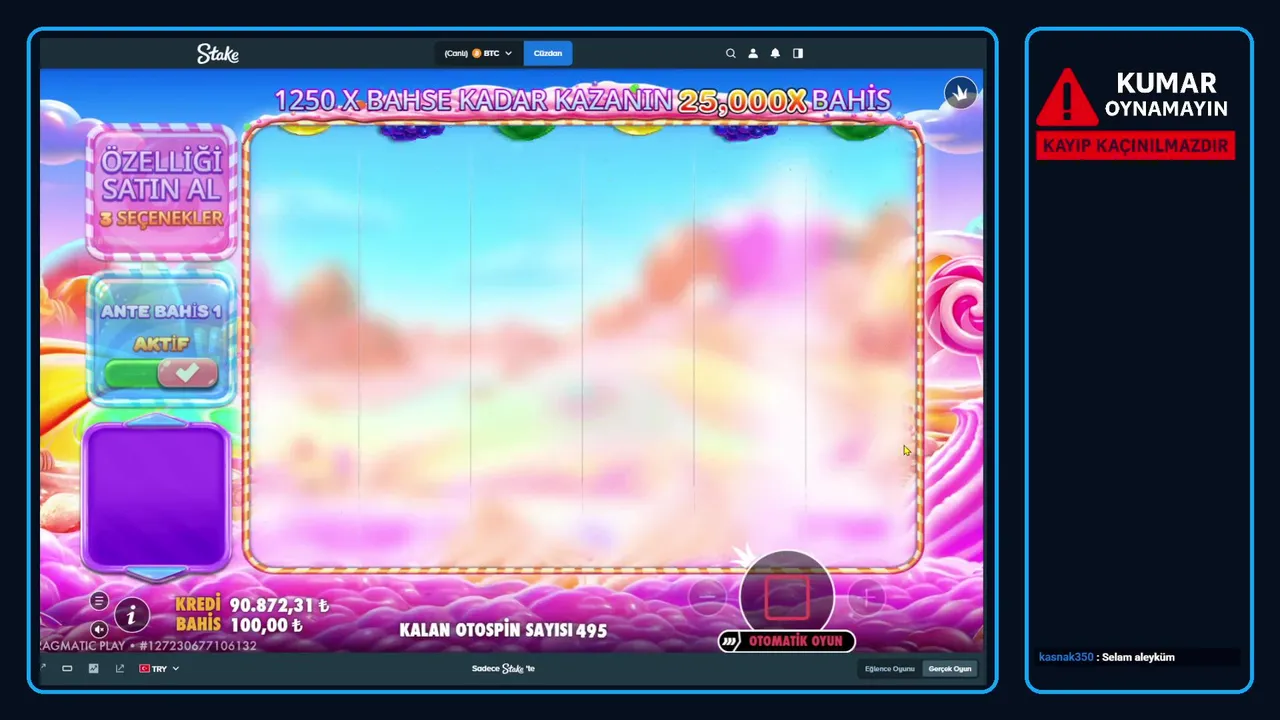Click the 25,000X Bahis banner text
The height and width of the screenshot is (720, 1280).
coord(784,100)
